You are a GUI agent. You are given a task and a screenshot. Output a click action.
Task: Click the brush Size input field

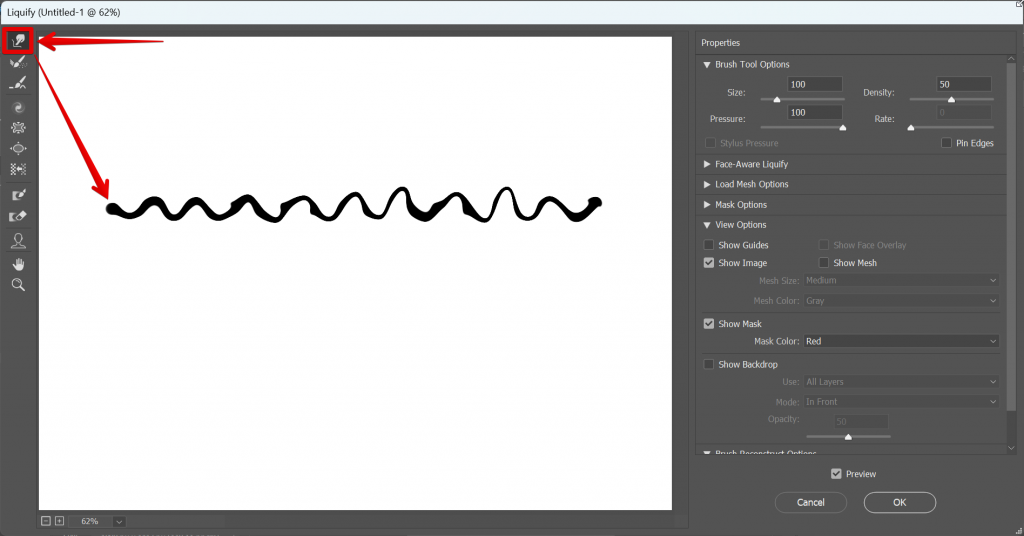coord(814,85)
